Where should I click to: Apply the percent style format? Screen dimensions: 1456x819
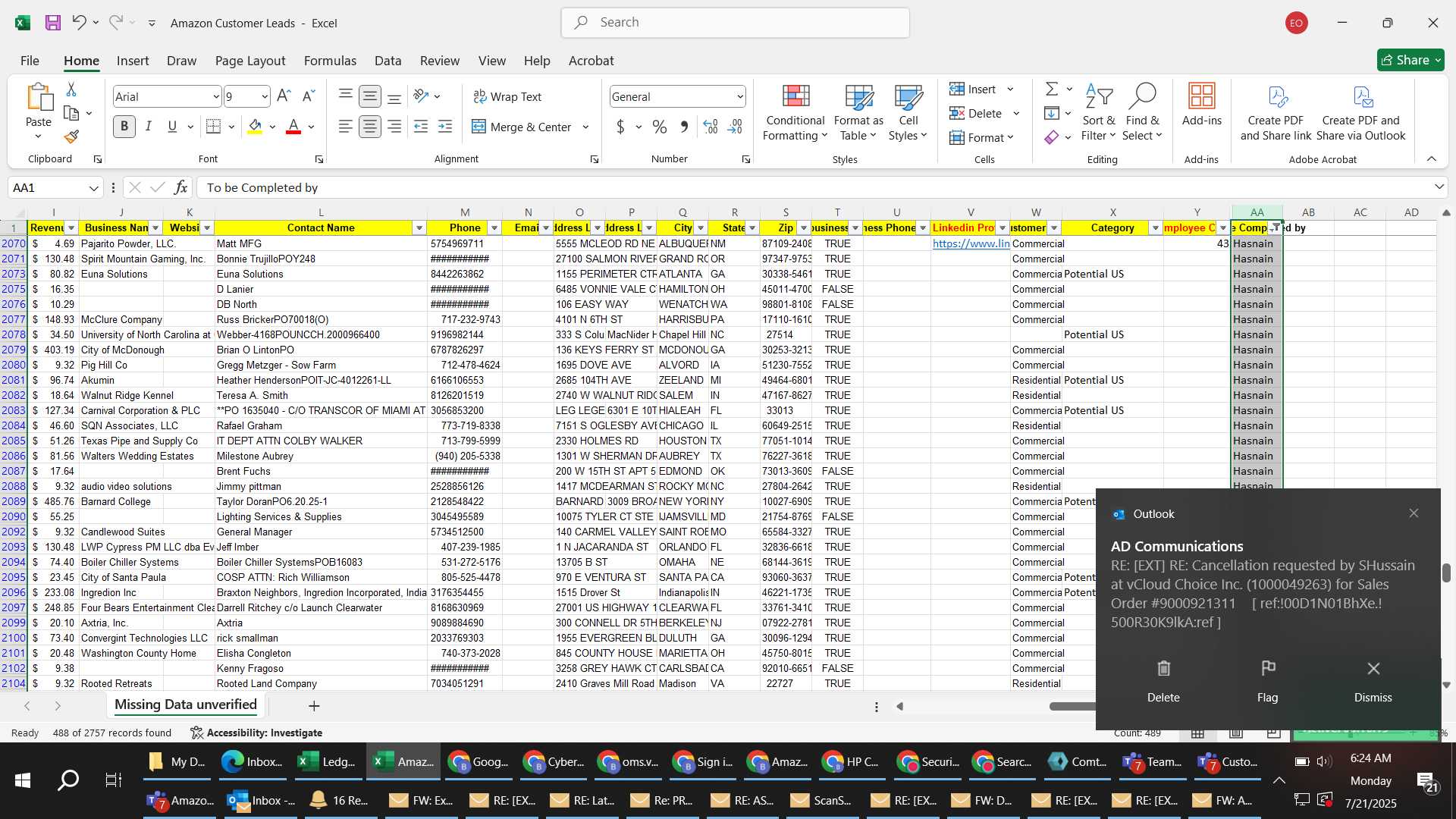click(x=660, y=127)
